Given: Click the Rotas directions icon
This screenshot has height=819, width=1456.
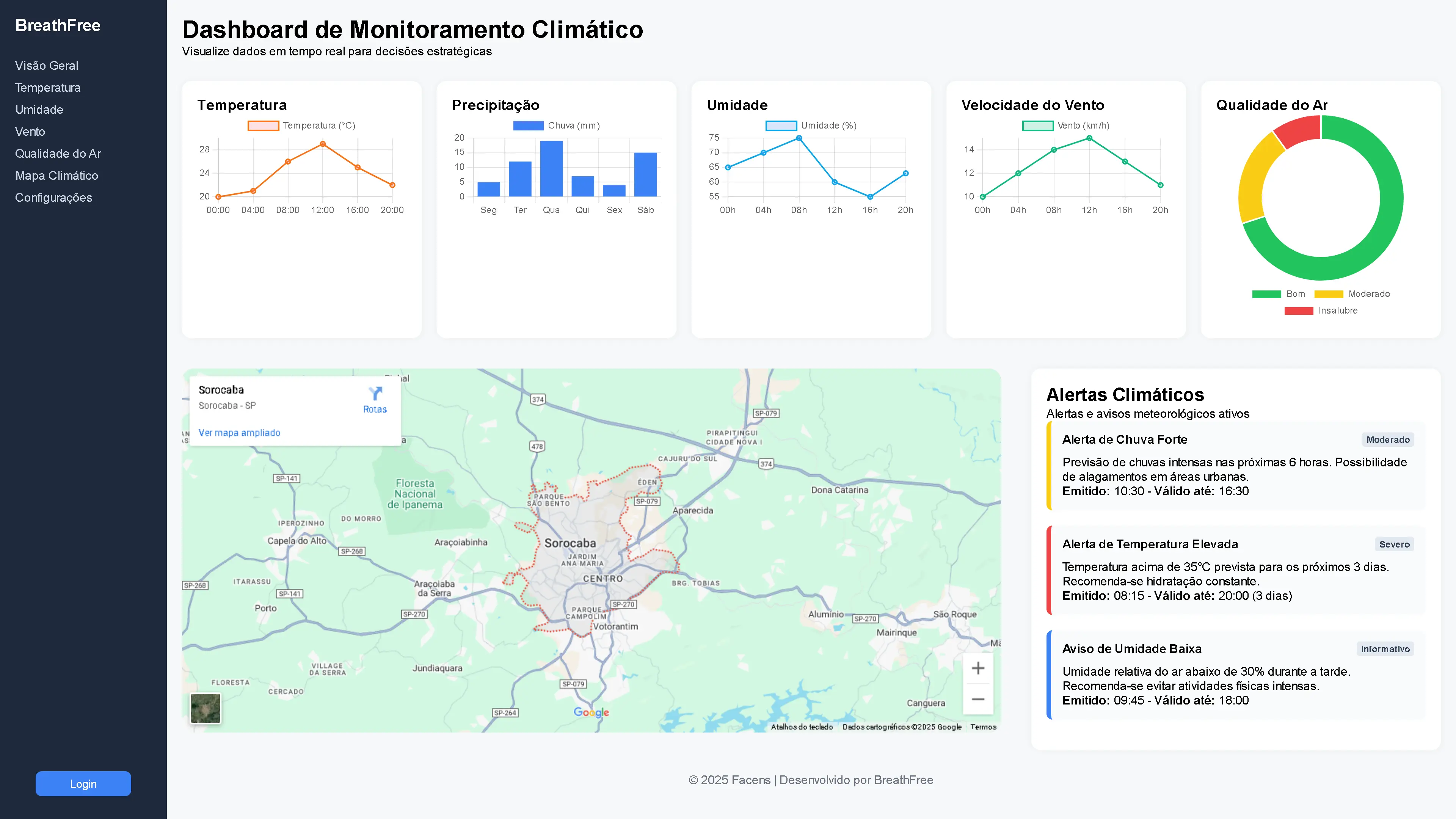Looking at the screenshot, I should [x=375, y=394].
